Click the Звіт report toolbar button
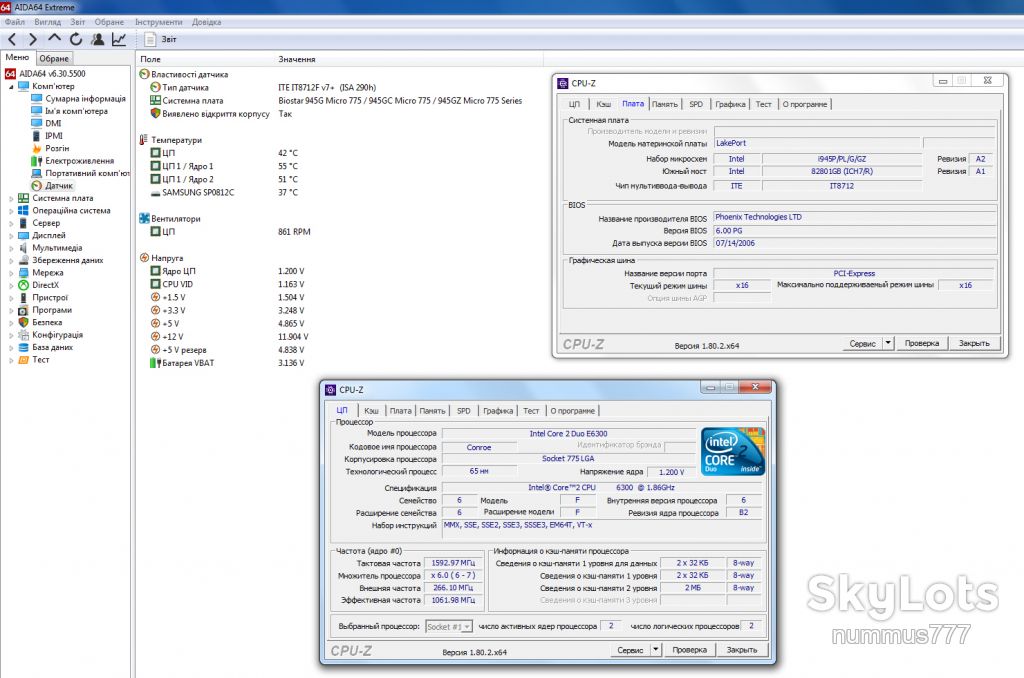1024x678 pixels. click(161, 39)
